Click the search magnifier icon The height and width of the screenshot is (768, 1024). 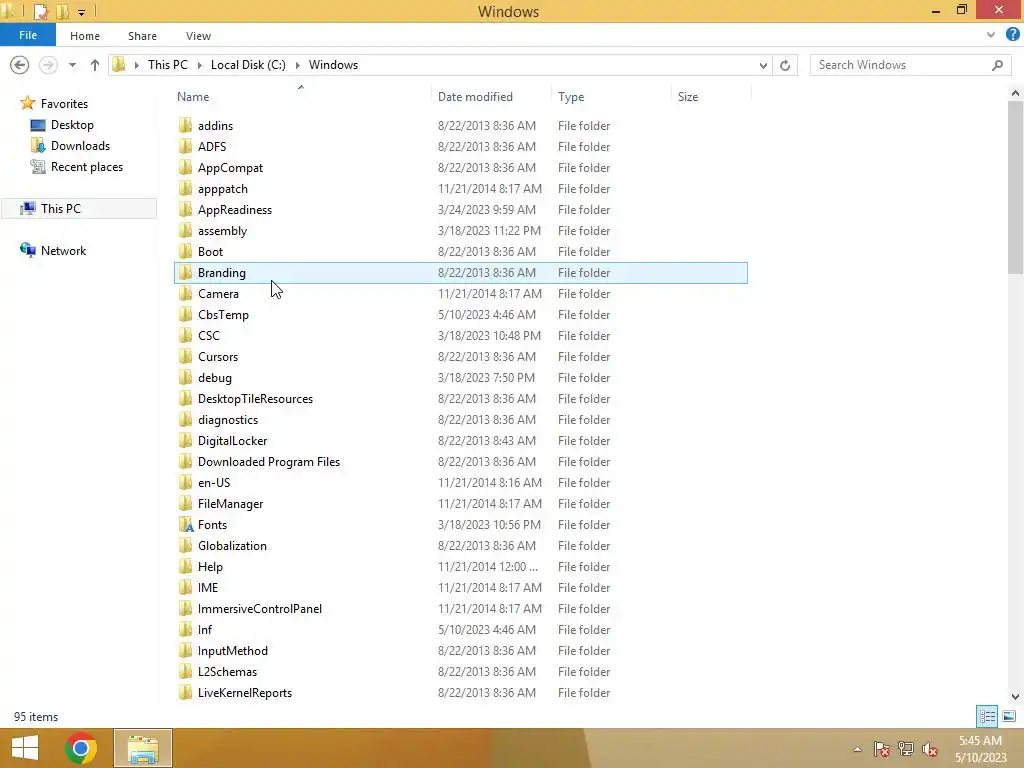(x=997, y=65)
